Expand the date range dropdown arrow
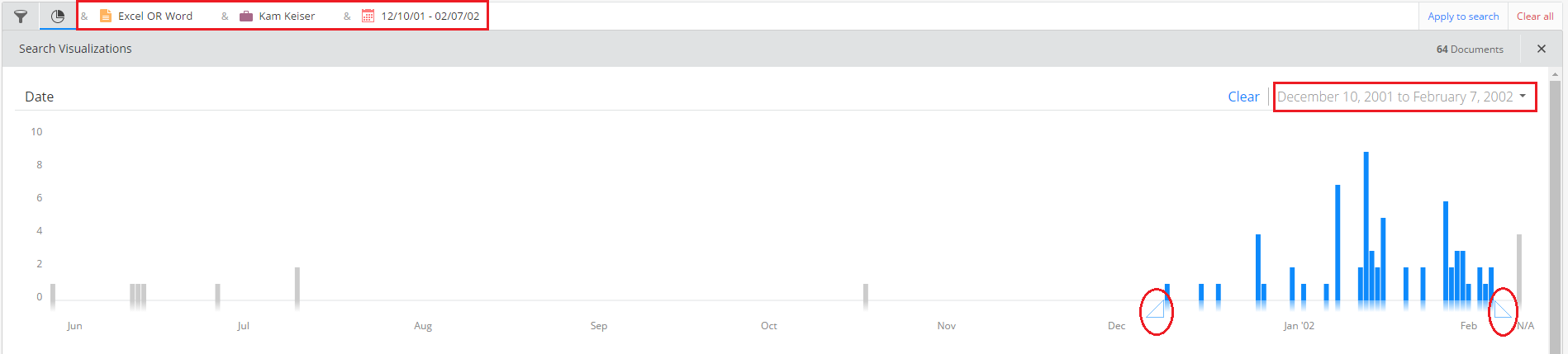1568x354 pixels. point(1523,96)
